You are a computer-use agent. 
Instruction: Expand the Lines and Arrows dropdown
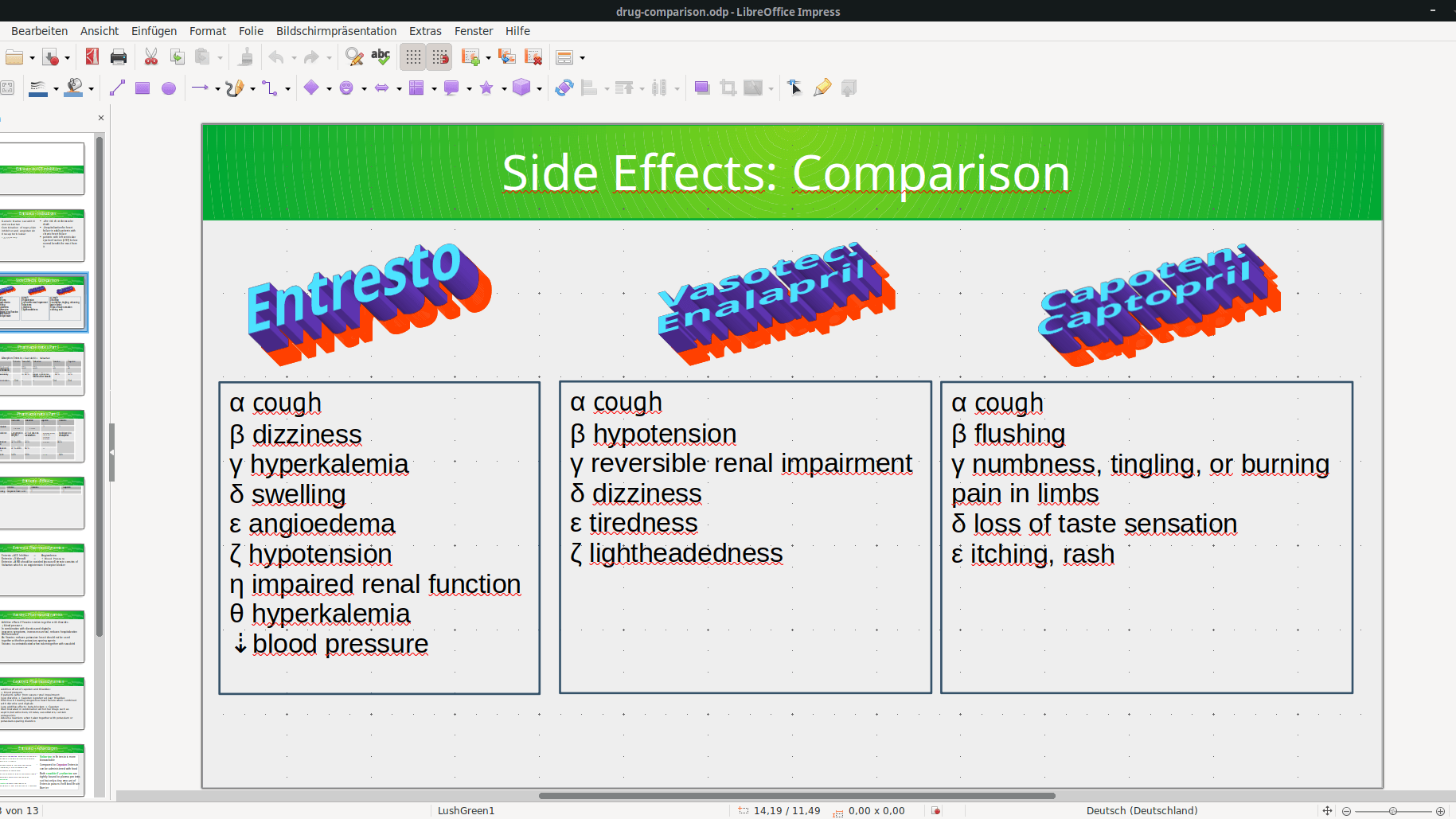[217, 88]
